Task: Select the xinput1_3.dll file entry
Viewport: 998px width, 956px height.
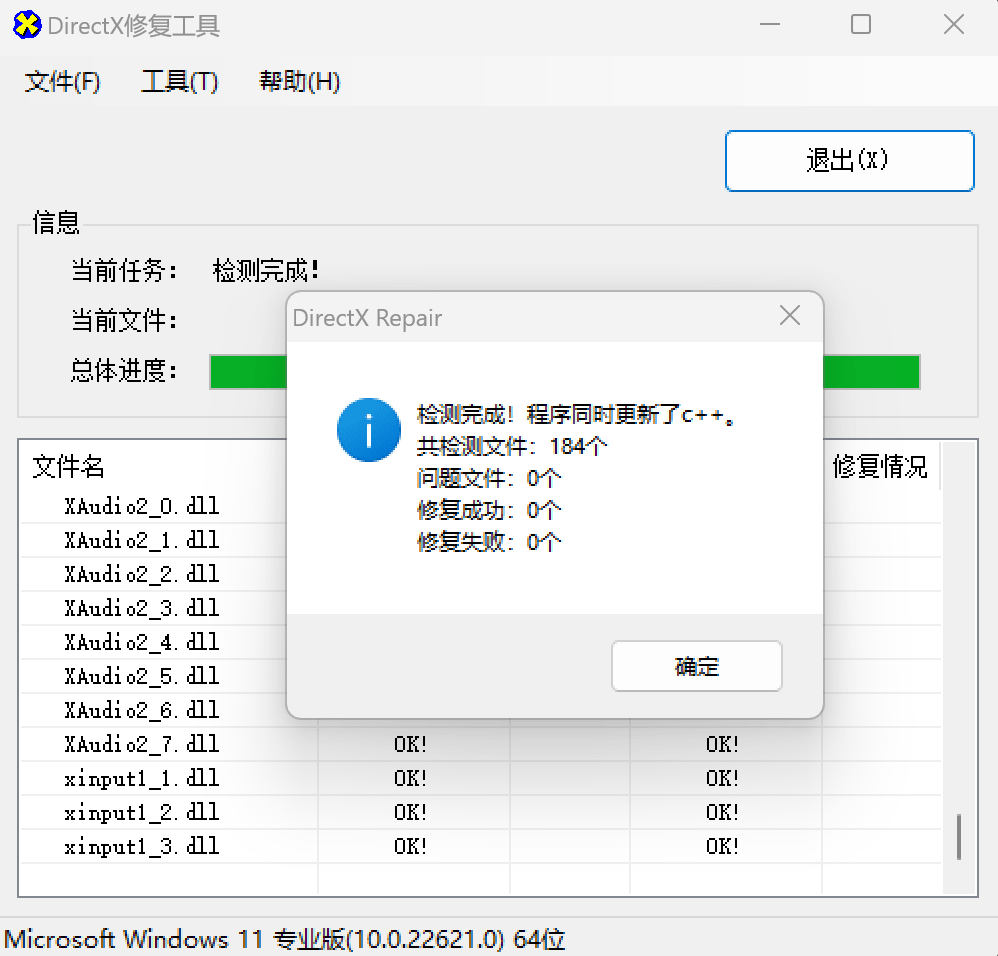Action: [x=141, y=847]
